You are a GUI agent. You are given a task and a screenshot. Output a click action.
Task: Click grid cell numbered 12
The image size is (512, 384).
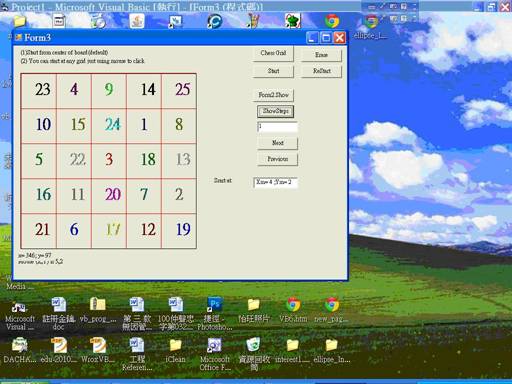[x=144, y=231]
